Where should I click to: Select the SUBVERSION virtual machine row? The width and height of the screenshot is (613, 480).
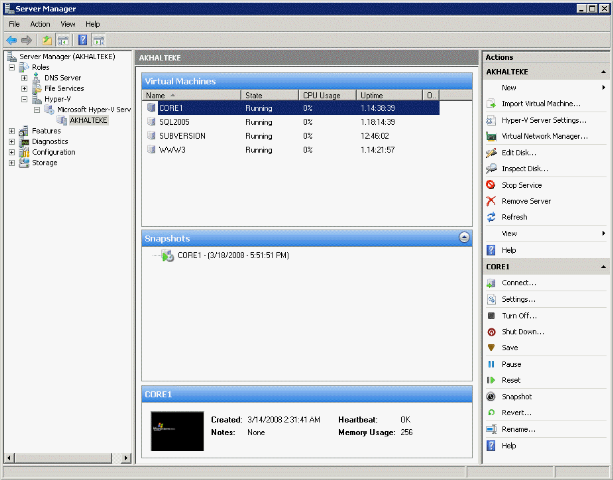pyautogui.click(x=291, y=136)
